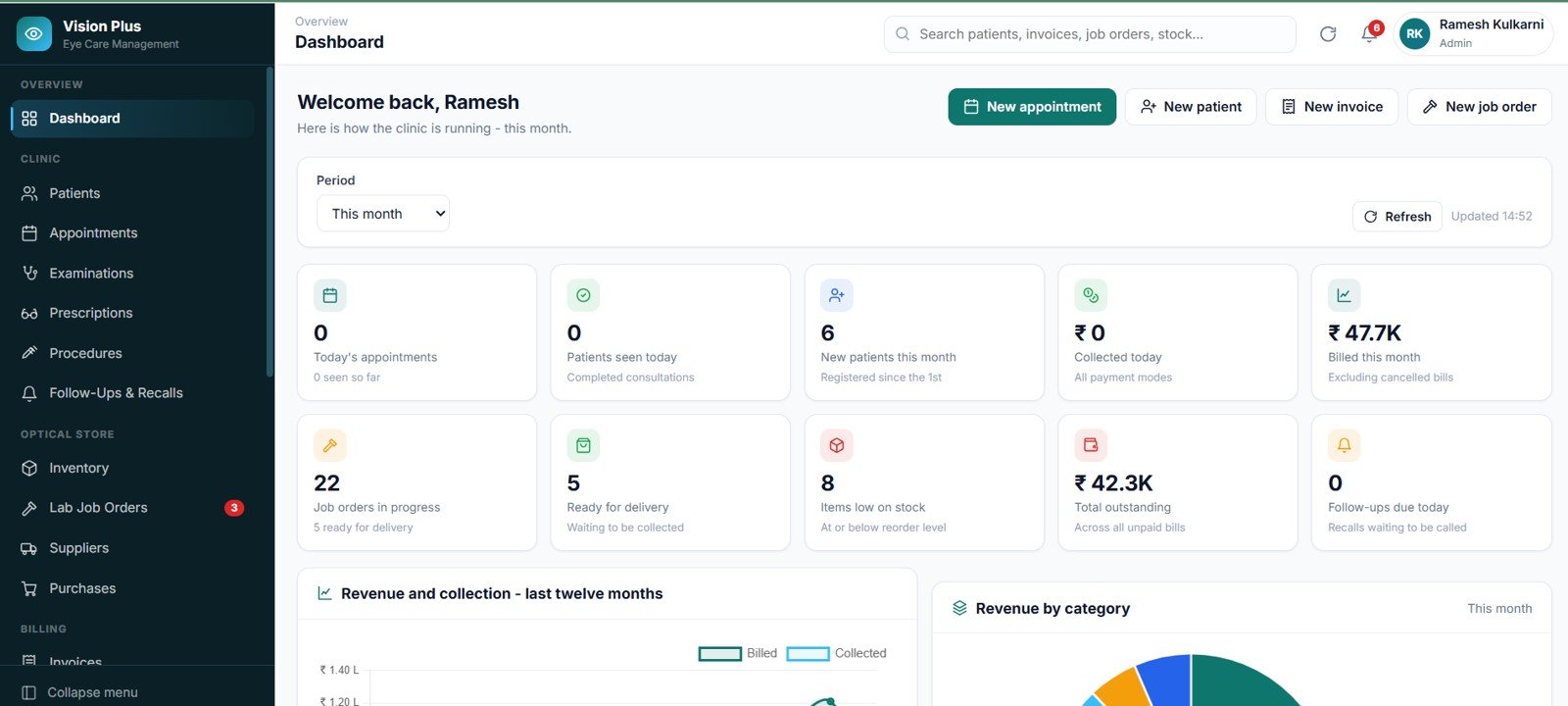
Task: Click the Job orders in progress icon
Action: pyautogui.click(x=330, y=445)
